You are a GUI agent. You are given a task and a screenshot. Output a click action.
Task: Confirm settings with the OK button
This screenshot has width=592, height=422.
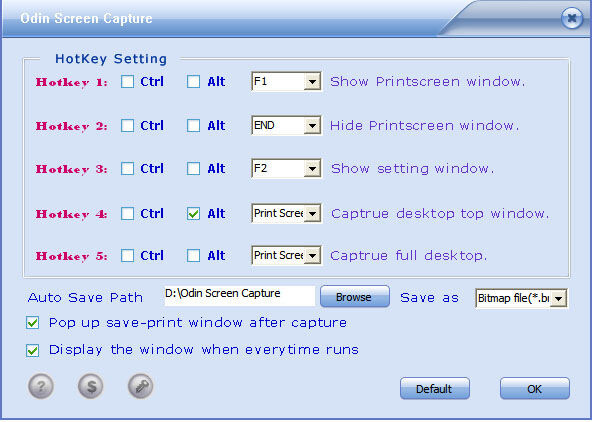click(535, 388)
